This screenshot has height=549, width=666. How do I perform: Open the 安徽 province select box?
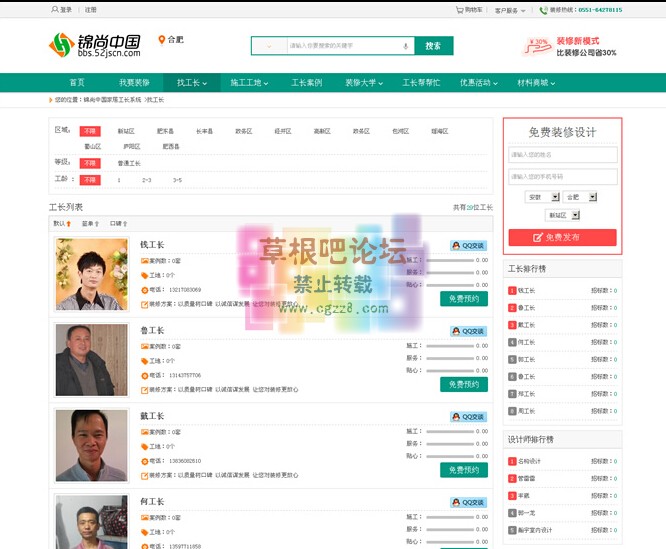pos(542,197)
